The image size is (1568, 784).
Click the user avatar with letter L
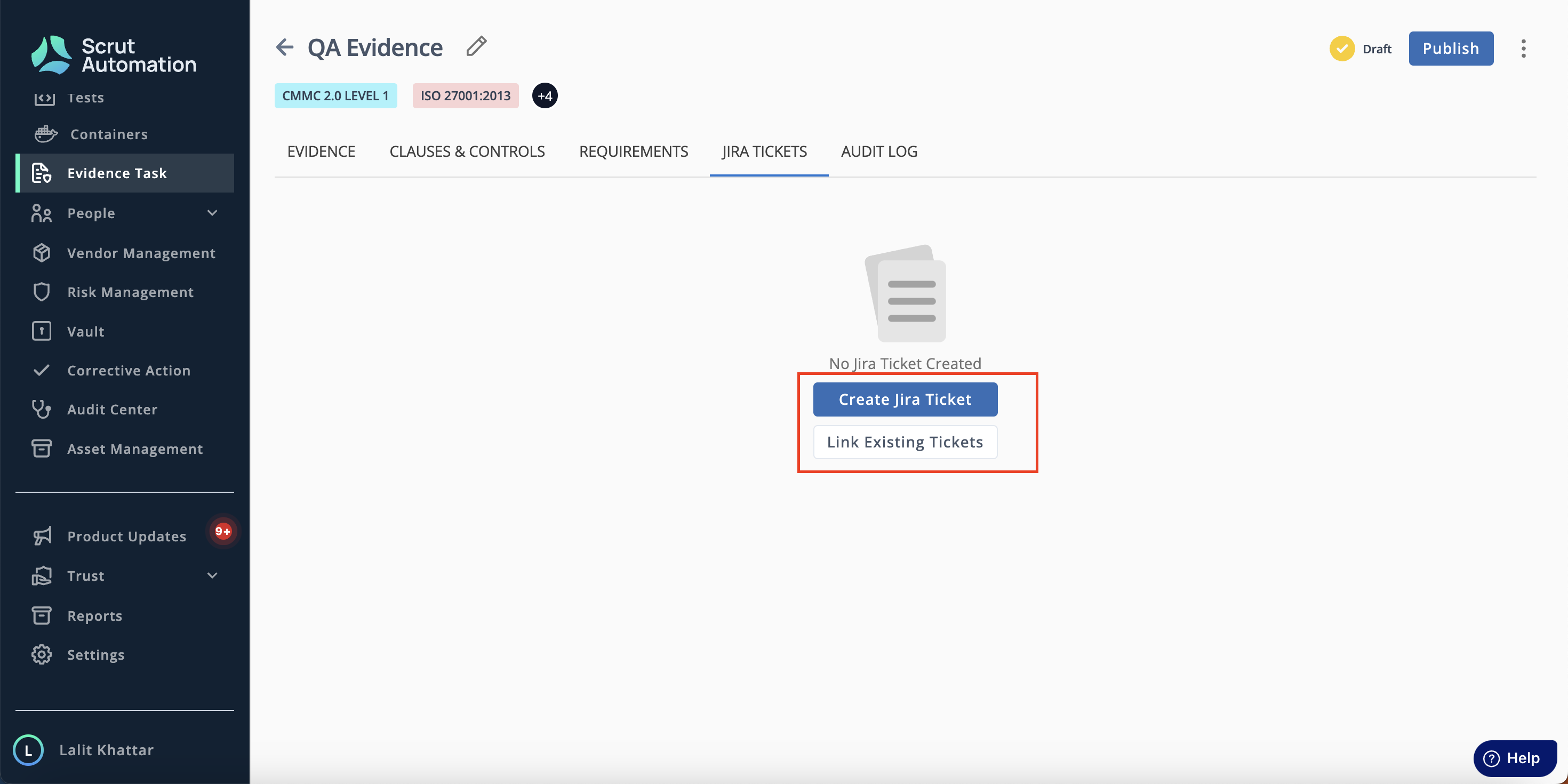click(28, 750)
